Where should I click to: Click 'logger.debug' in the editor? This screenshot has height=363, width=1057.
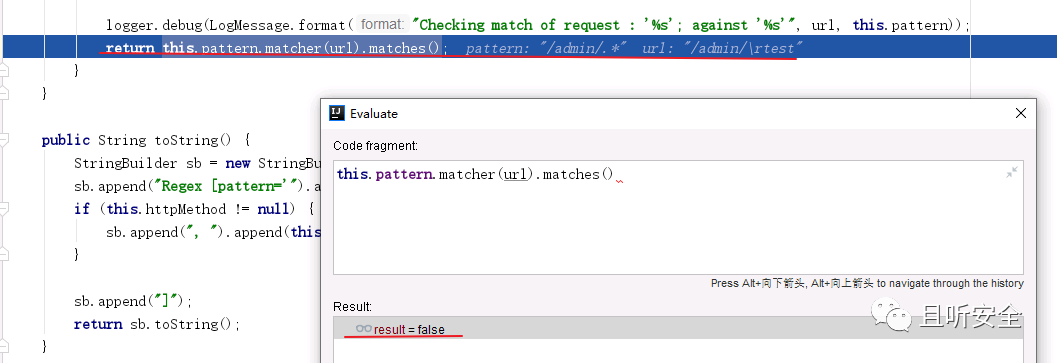click(x=154, y=26)
